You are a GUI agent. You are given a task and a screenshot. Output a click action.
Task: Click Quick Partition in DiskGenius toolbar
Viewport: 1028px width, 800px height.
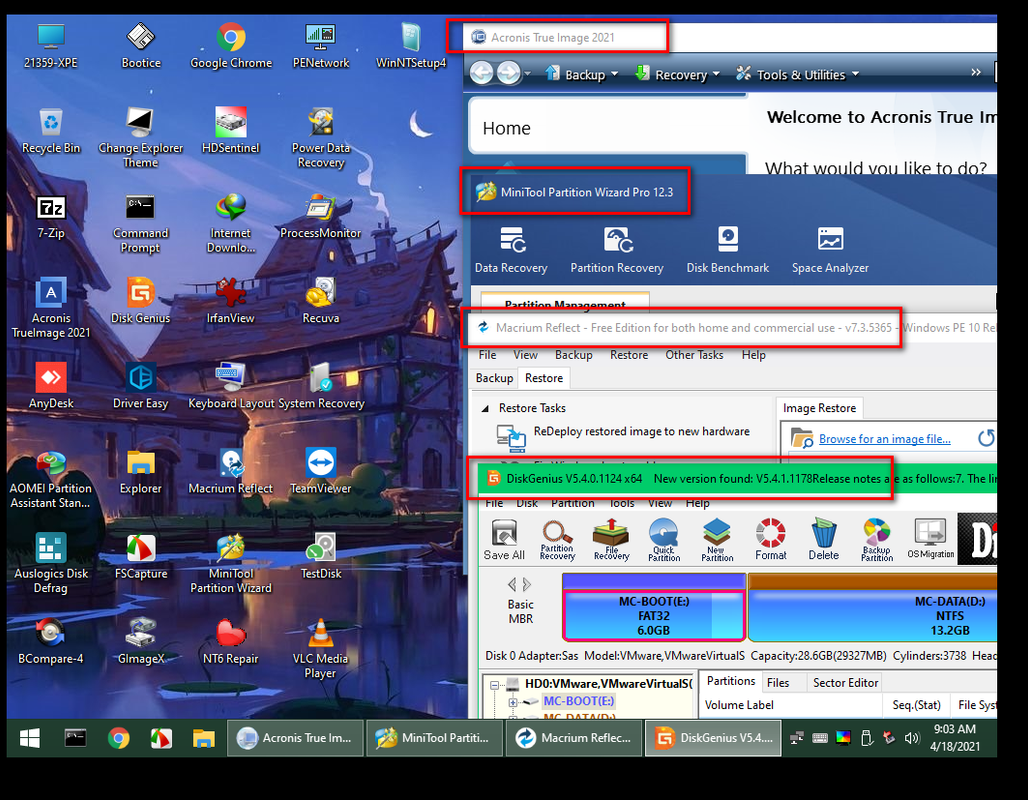tap(664, 540)
